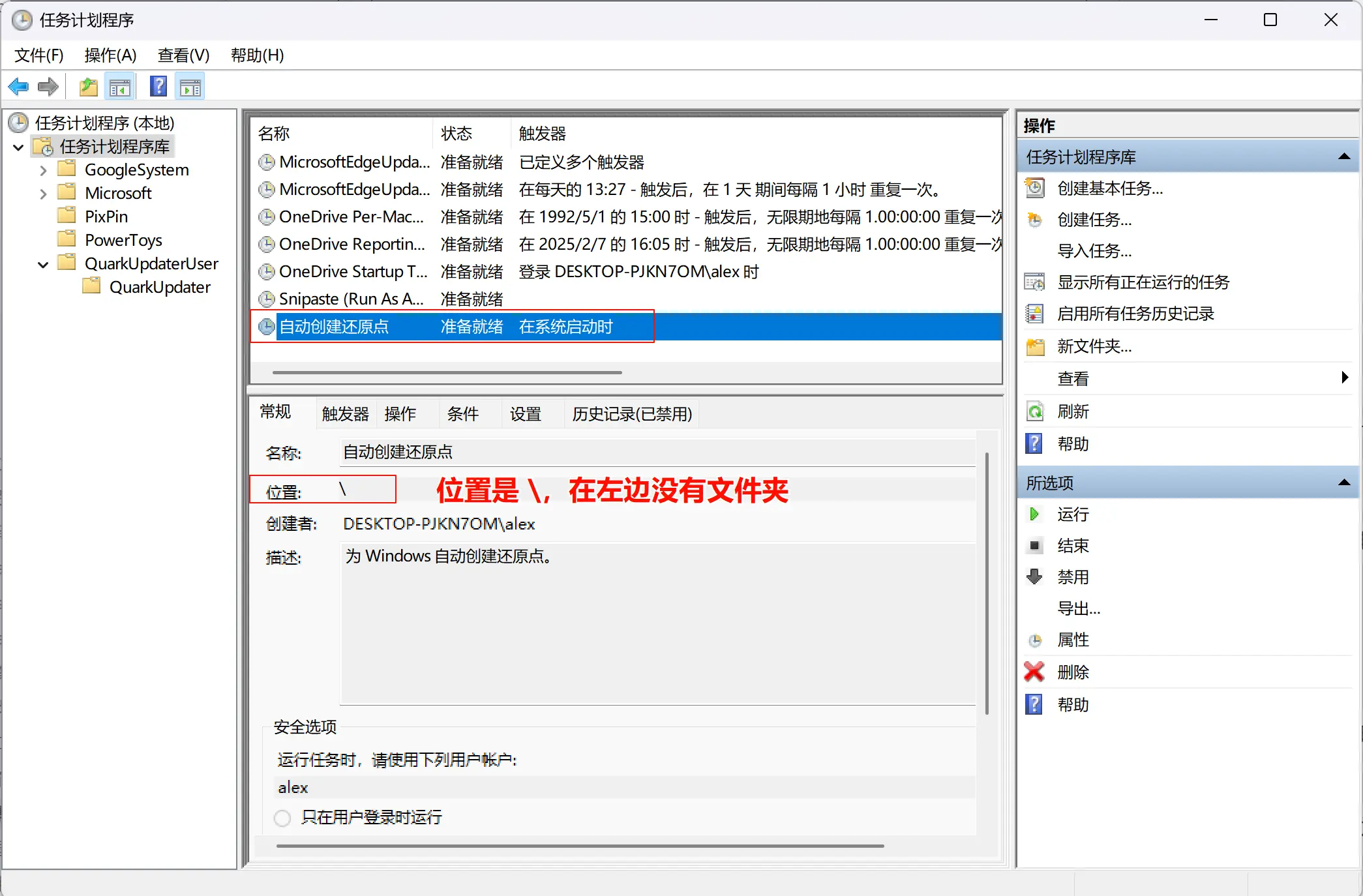Collapse the QuarkUpdaterUser folder node
This screenshot has width=1363, height=896.
pos(43,264)
